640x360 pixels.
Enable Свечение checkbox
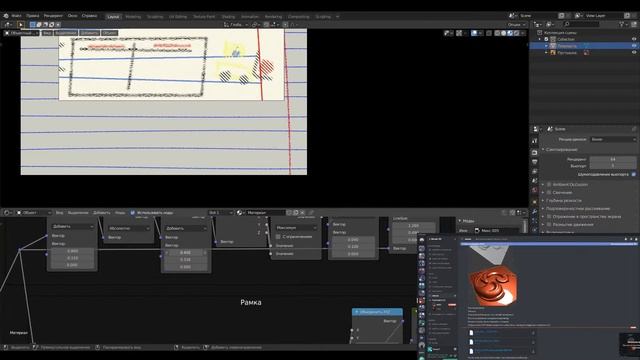[x=549, y=192]
